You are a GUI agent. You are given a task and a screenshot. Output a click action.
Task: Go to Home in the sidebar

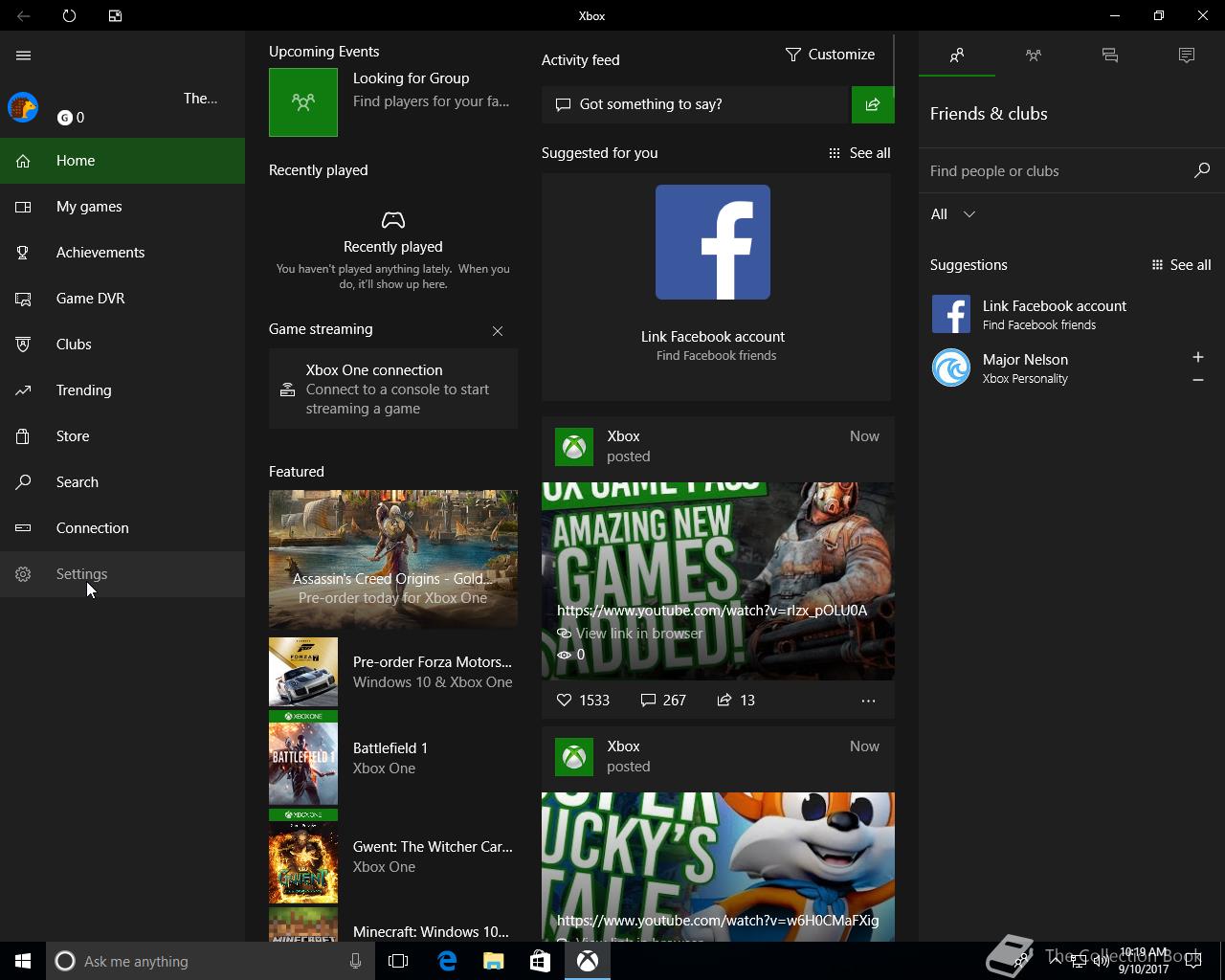point(122,161)
